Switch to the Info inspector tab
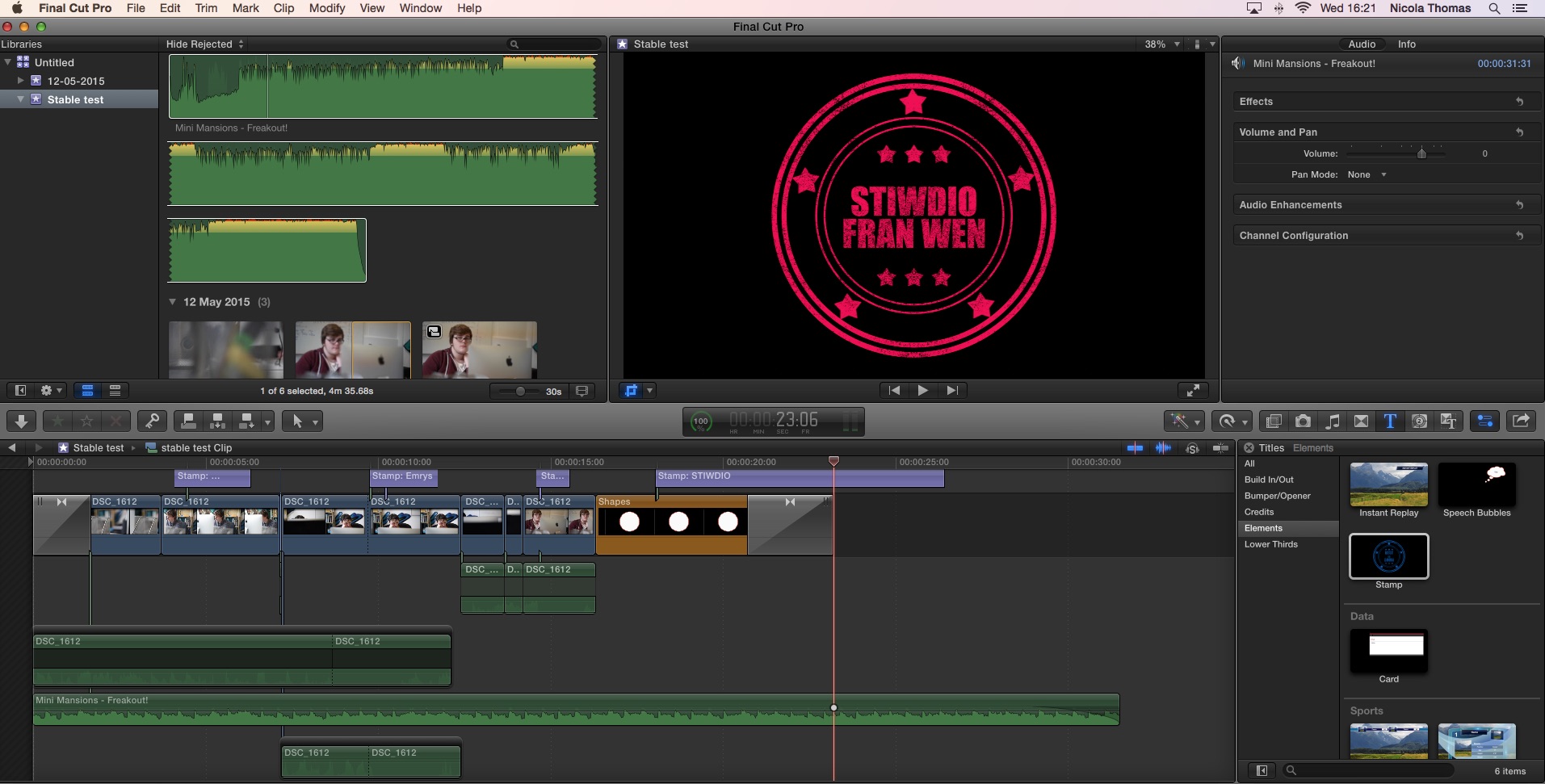 coord(1406,44)
